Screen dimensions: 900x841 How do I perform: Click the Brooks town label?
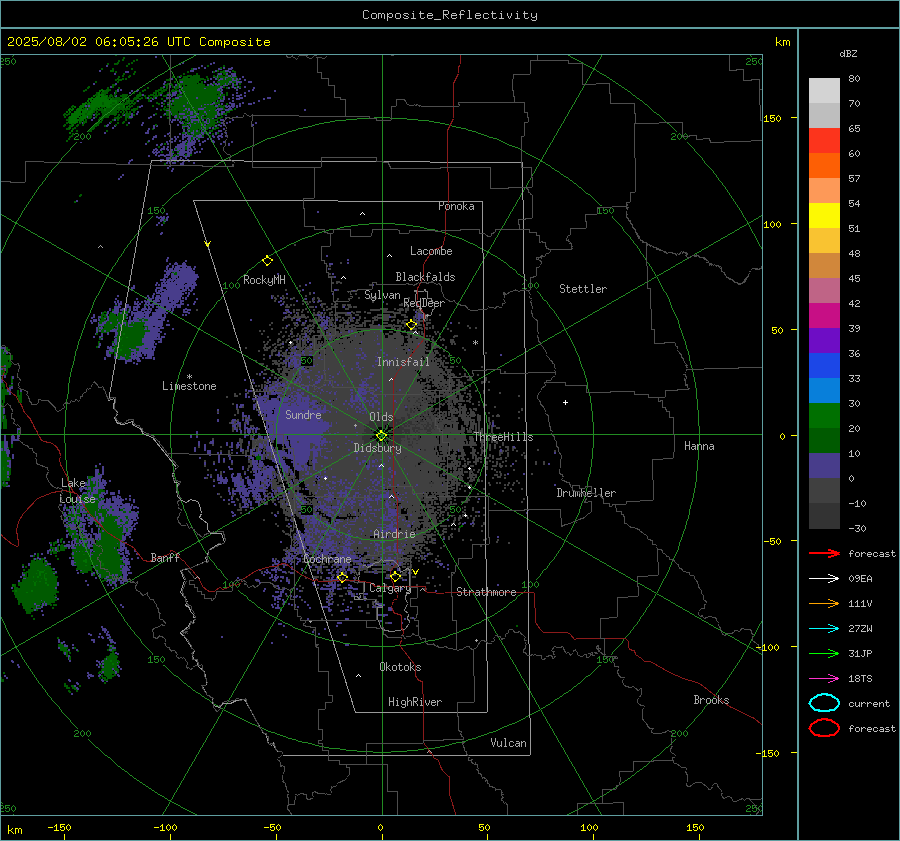click(711, 700)
